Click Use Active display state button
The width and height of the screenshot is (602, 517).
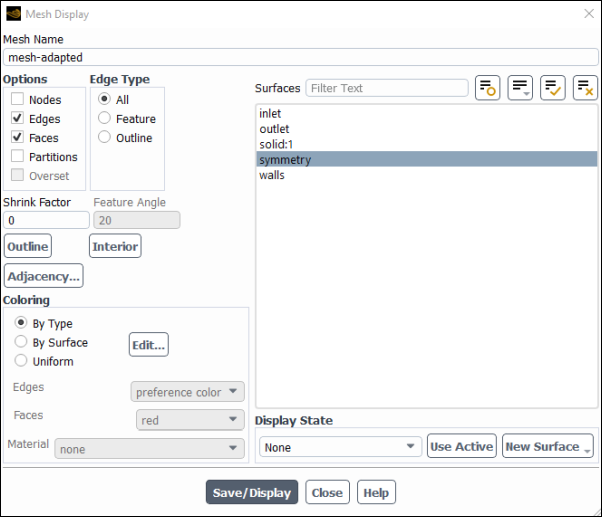pyautogui.click(x=461, y=446)
